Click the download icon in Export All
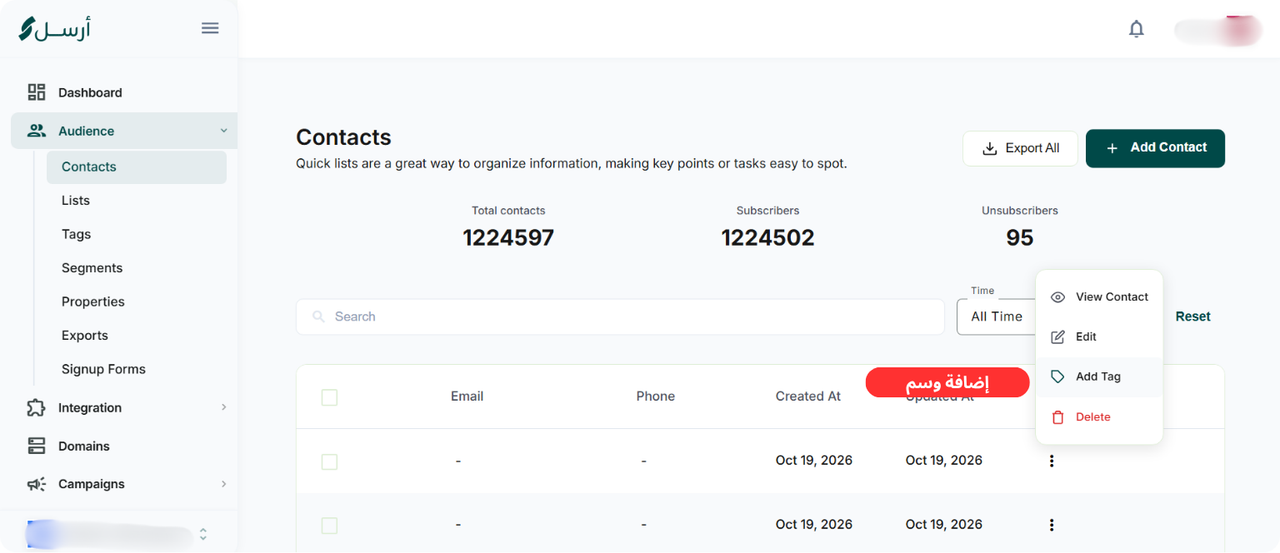 [x=990, y=148]
